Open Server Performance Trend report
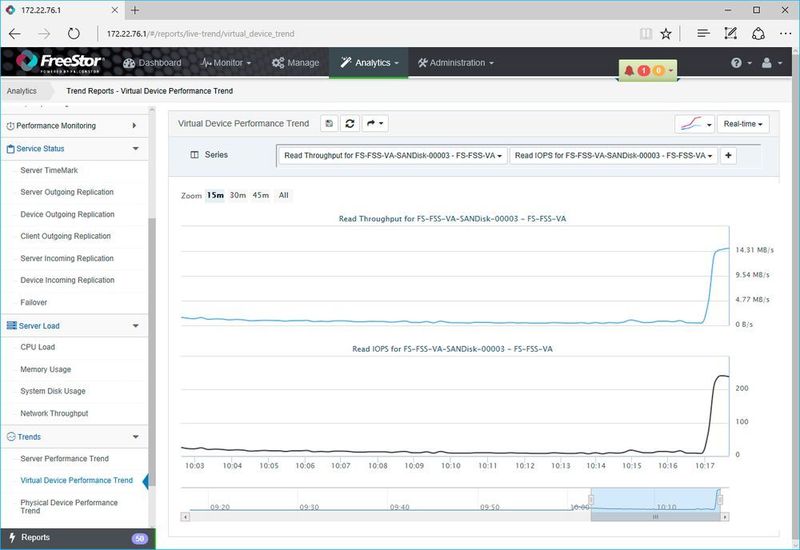Screen dimensions: 800x550 tap(64, 459)
